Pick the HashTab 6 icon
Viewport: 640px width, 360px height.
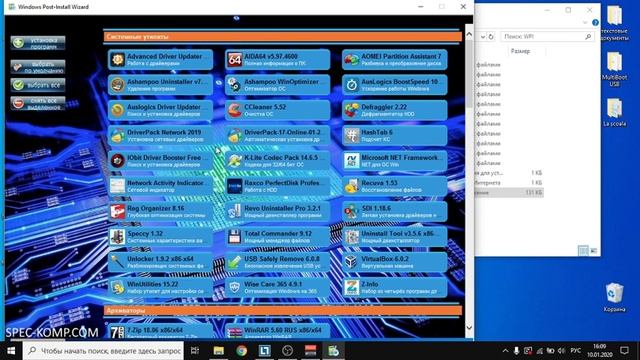(x=351, y=136)
